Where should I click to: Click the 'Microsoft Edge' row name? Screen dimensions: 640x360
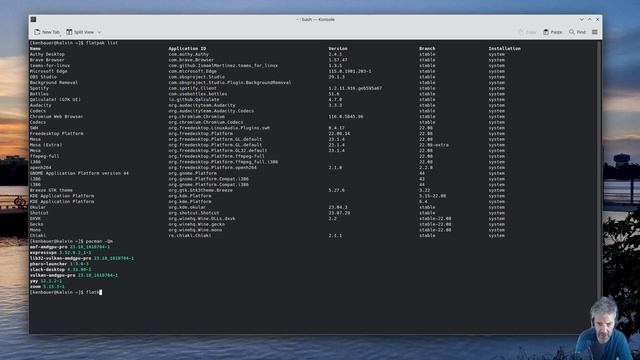click(48, 71)
